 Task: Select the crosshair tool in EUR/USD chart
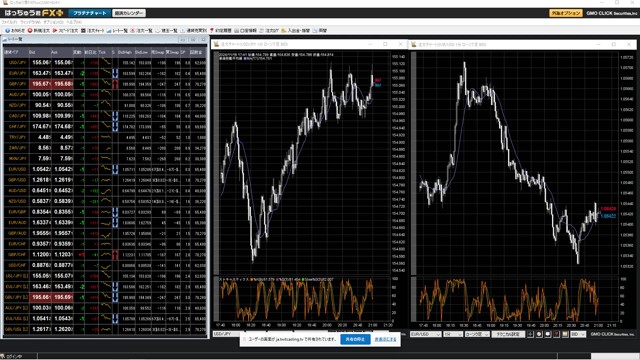pyautogui.click(x=530, y=334)
